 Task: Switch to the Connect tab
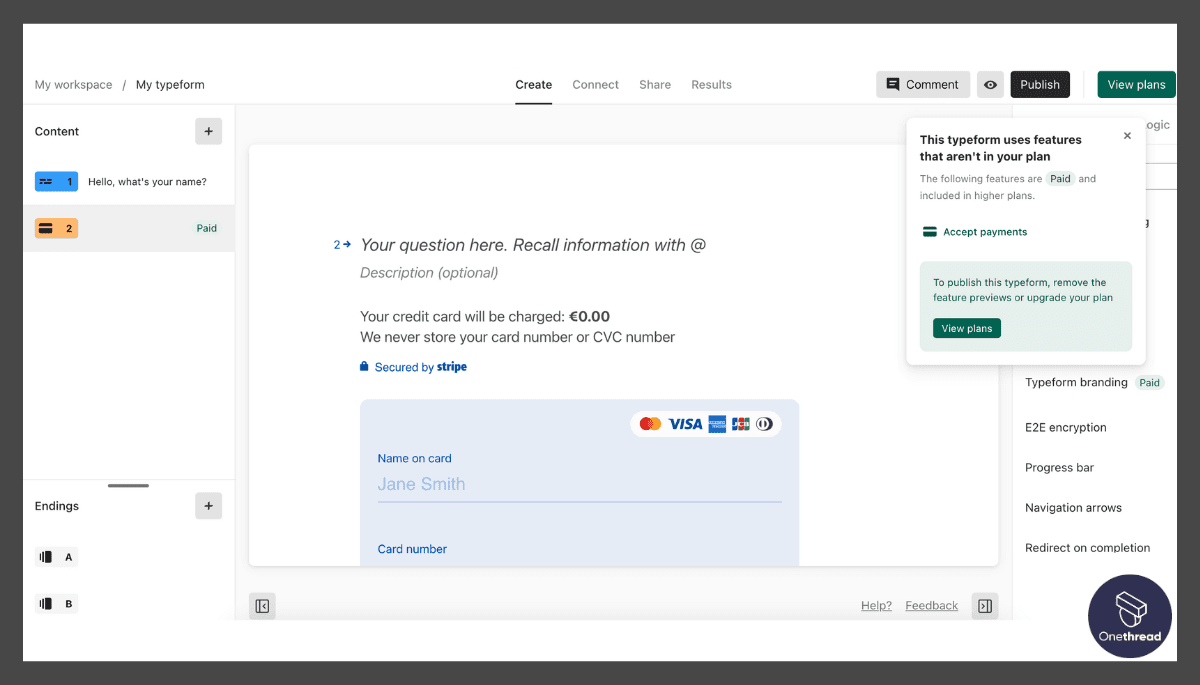click(595, 85)
